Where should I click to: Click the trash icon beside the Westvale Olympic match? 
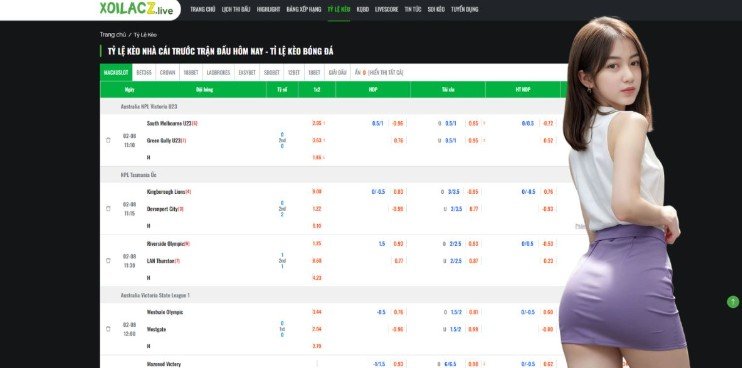click(108, 329)
